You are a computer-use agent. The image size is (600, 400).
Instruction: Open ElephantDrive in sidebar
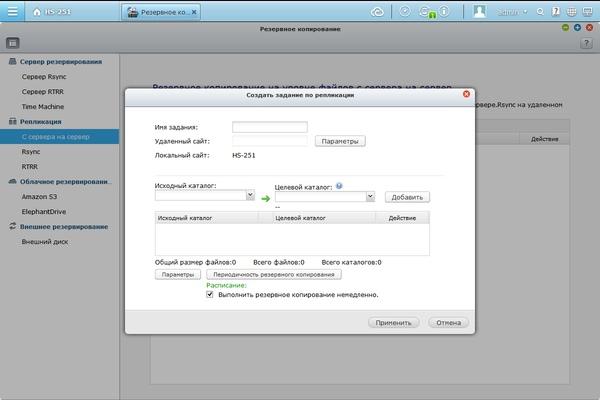[44, 211]
